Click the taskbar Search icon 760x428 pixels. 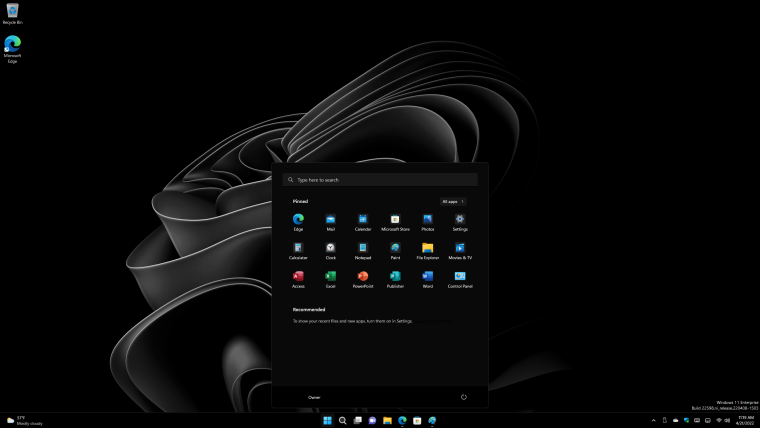tap(342, 420)
